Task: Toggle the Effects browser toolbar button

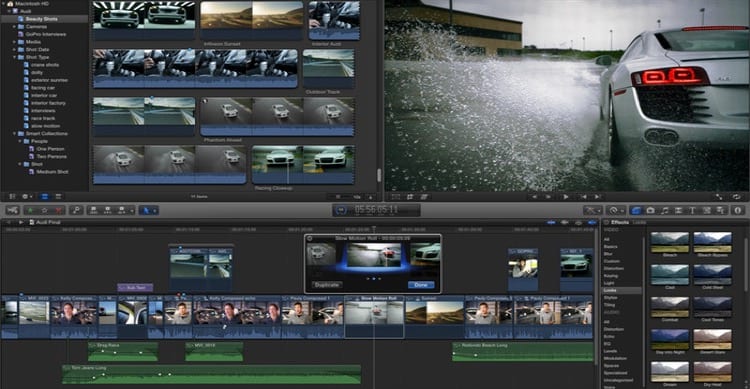Action: point(636,210)
